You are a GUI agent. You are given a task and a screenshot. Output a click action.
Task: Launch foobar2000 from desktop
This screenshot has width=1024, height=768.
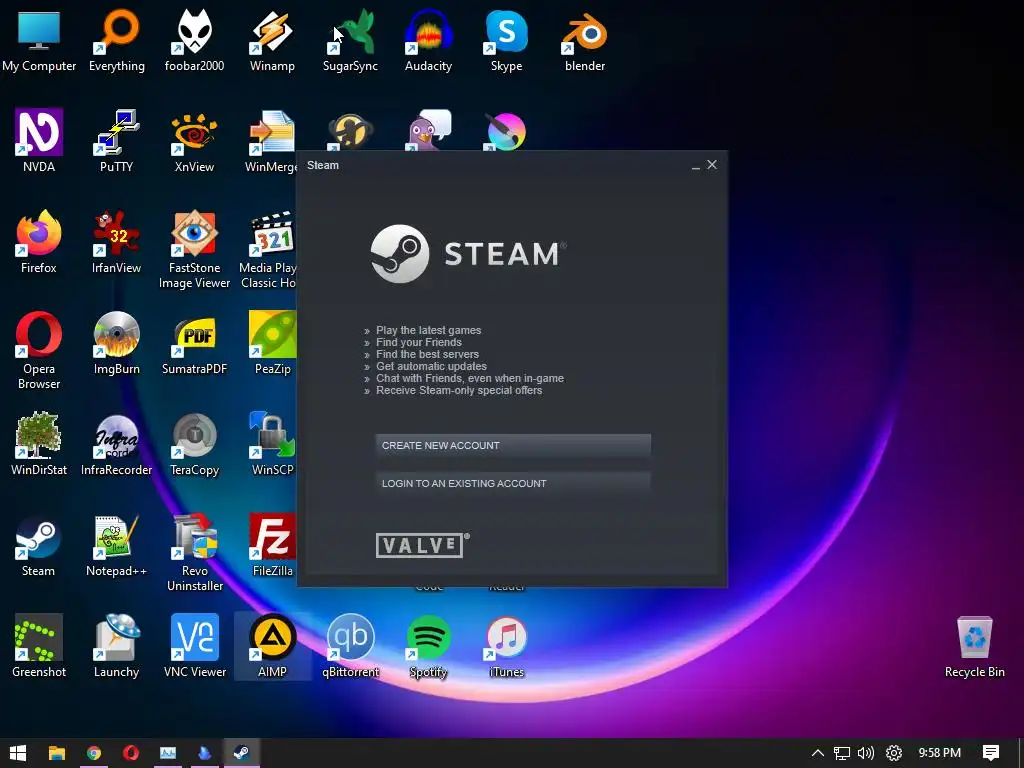pos(195,40)
